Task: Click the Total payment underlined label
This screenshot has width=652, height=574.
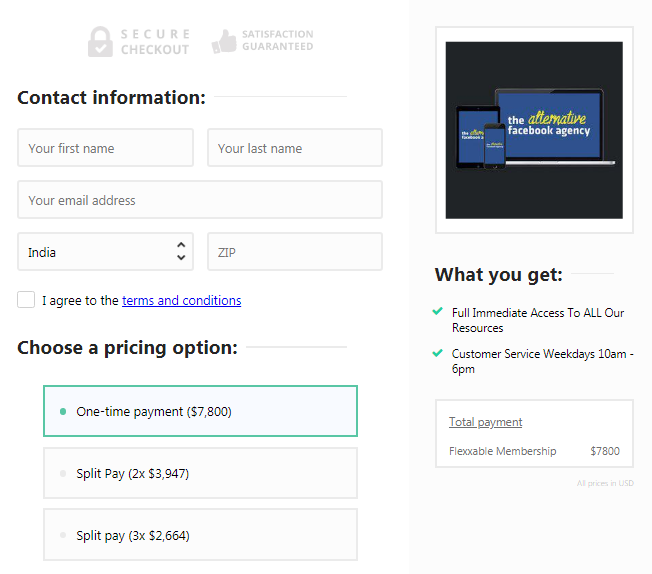Action: (x=485, y=422)
